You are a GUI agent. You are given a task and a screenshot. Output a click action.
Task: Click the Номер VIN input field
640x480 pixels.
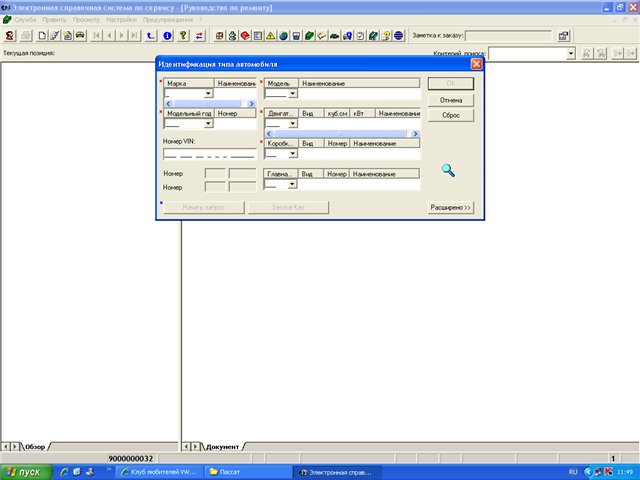pos(210,154)
